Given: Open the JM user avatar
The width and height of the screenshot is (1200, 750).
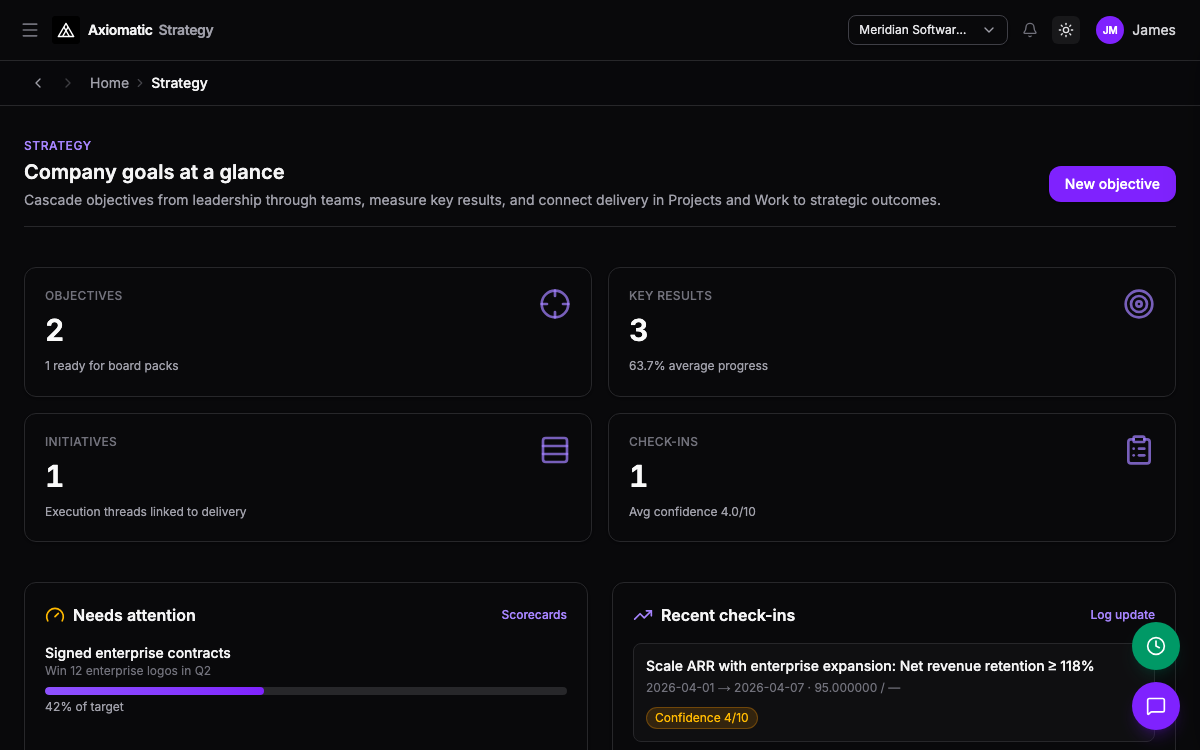Looking at the screenshot, I should tap(1110, 30).
